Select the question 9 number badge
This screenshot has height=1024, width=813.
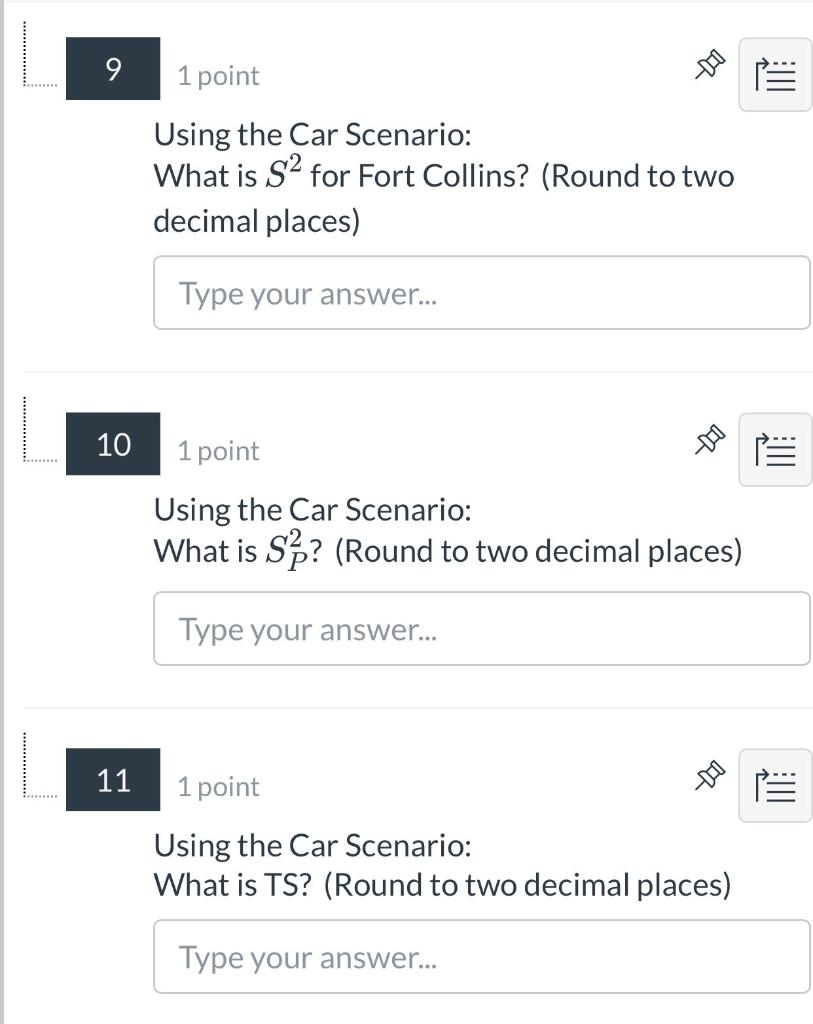tap(112, 70)
